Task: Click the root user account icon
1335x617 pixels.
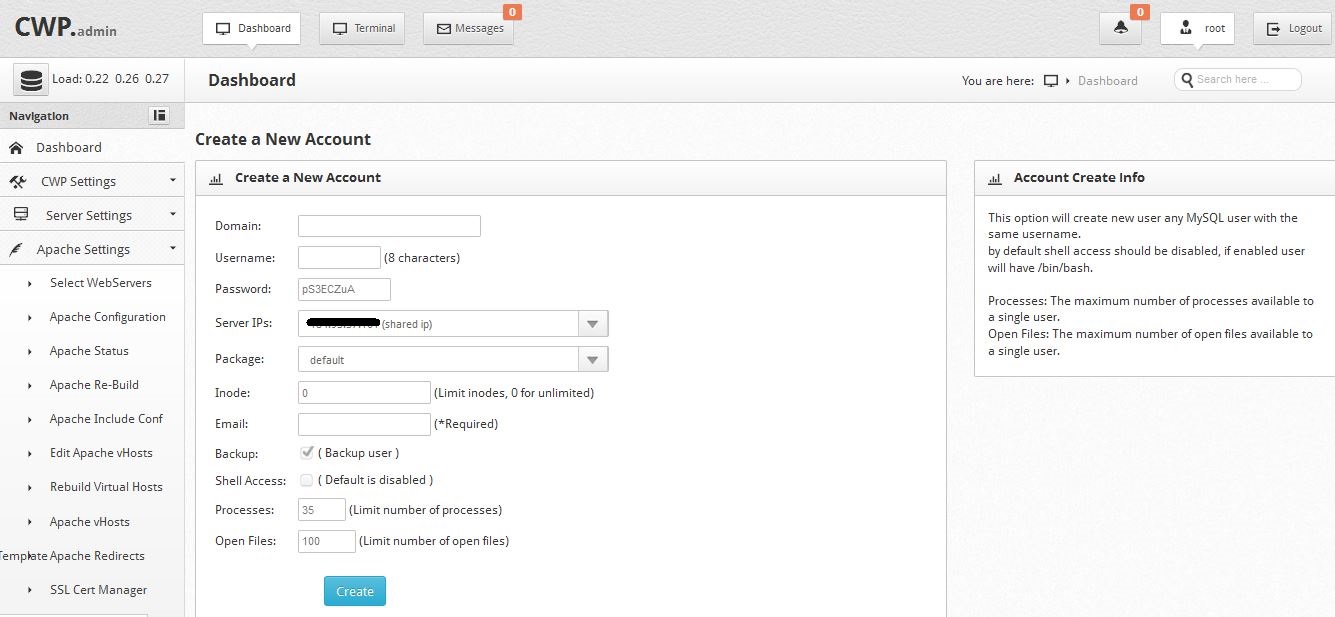Action: 1186,29
